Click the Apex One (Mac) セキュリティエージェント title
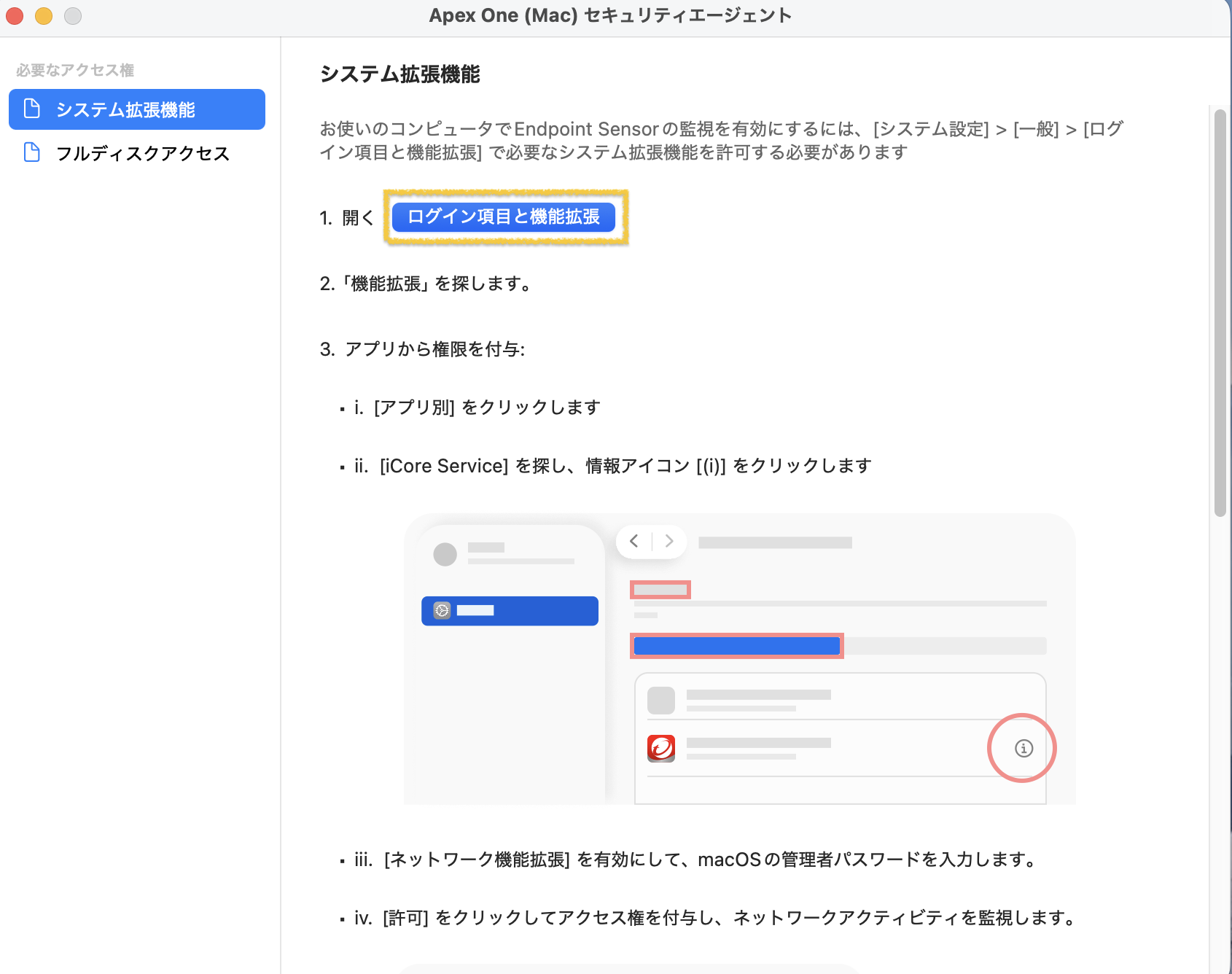This screenshot has width=1232, height=974. pos(610,15)
